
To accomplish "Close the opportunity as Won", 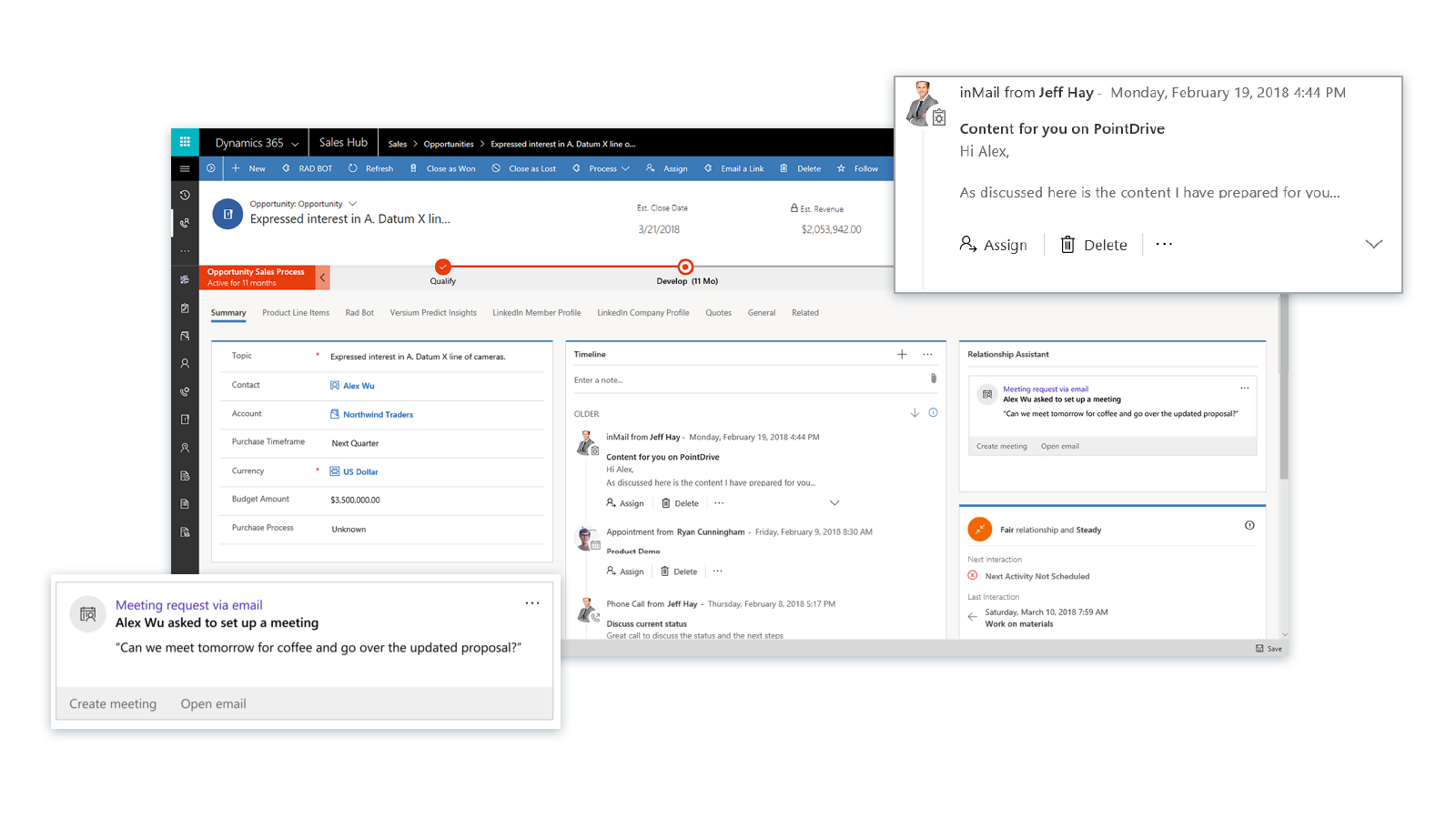I will coord(442,168).
